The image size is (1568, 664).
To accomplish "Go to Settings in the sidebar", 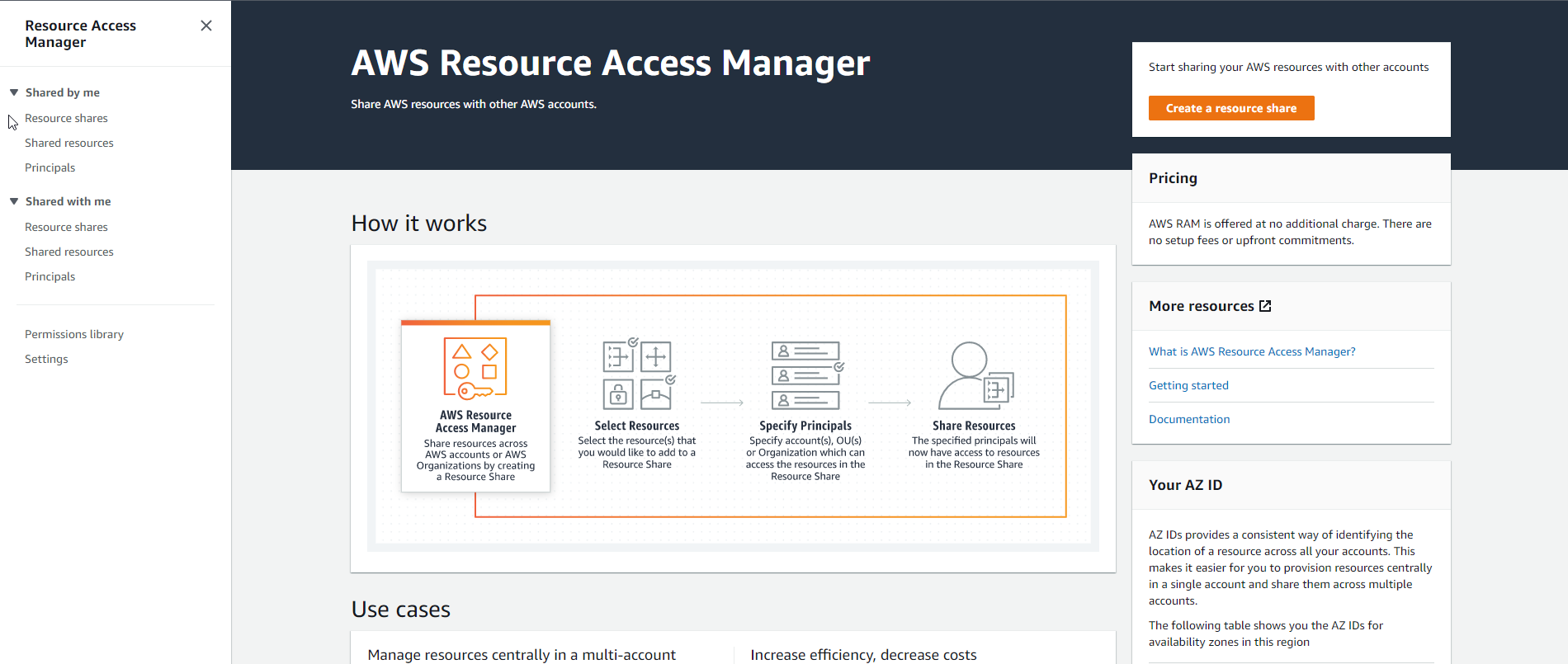I will tap(46, 359).
